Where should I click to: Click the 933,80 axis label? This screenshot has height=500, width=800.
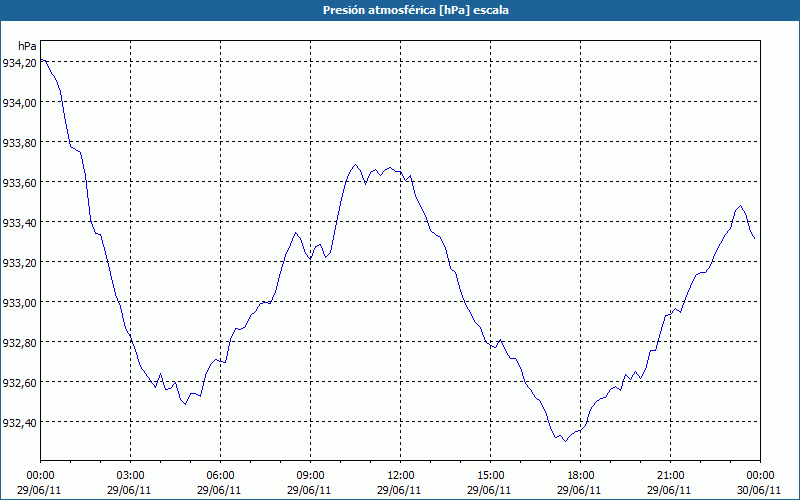20,143
